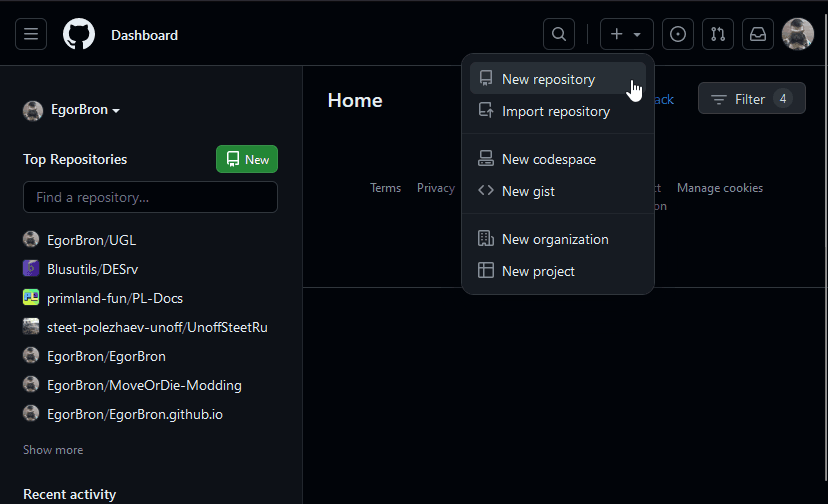Open the Issues icon in header
828x504 pixels.
[x=678, y=34]
